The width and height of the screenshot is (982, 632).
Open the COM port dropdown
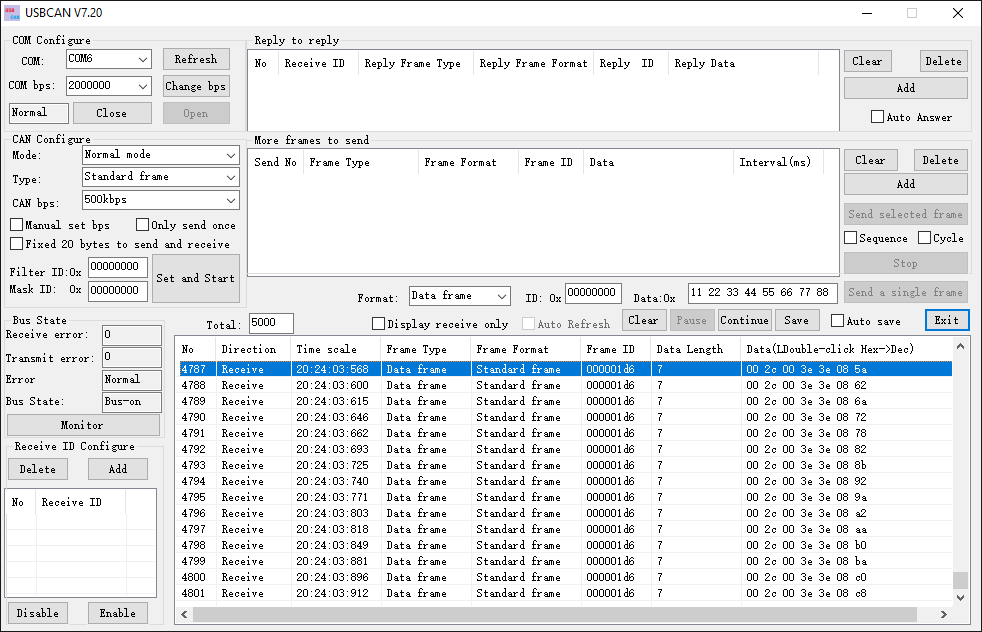pos(108,59)
